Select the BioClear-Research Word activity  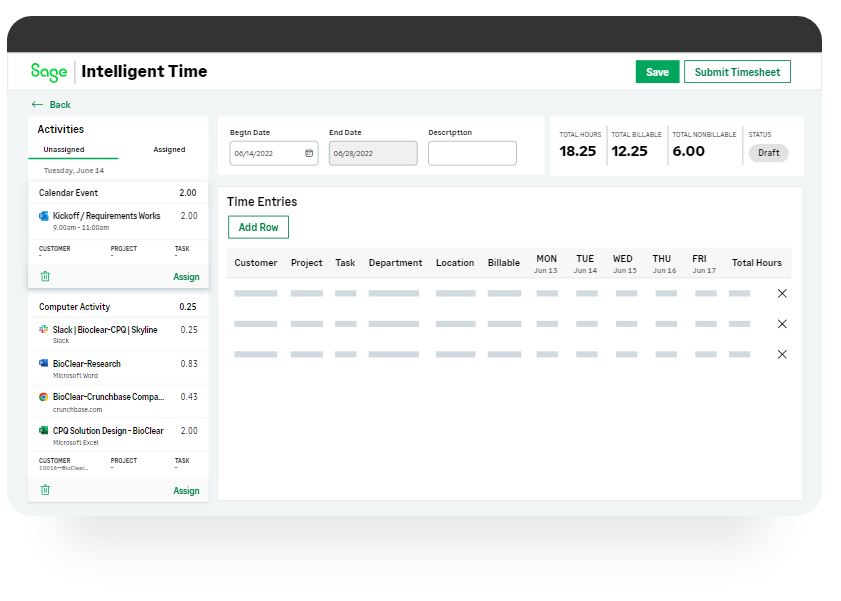(118, 368)
